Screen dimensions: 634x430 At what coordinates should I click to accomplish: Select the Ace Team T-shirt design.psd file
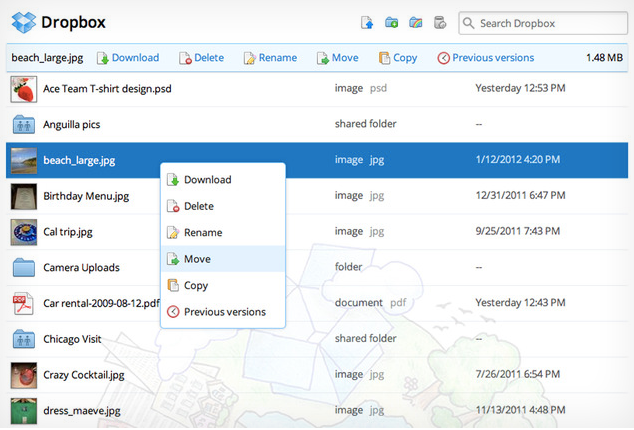click(x=107, y=89)
